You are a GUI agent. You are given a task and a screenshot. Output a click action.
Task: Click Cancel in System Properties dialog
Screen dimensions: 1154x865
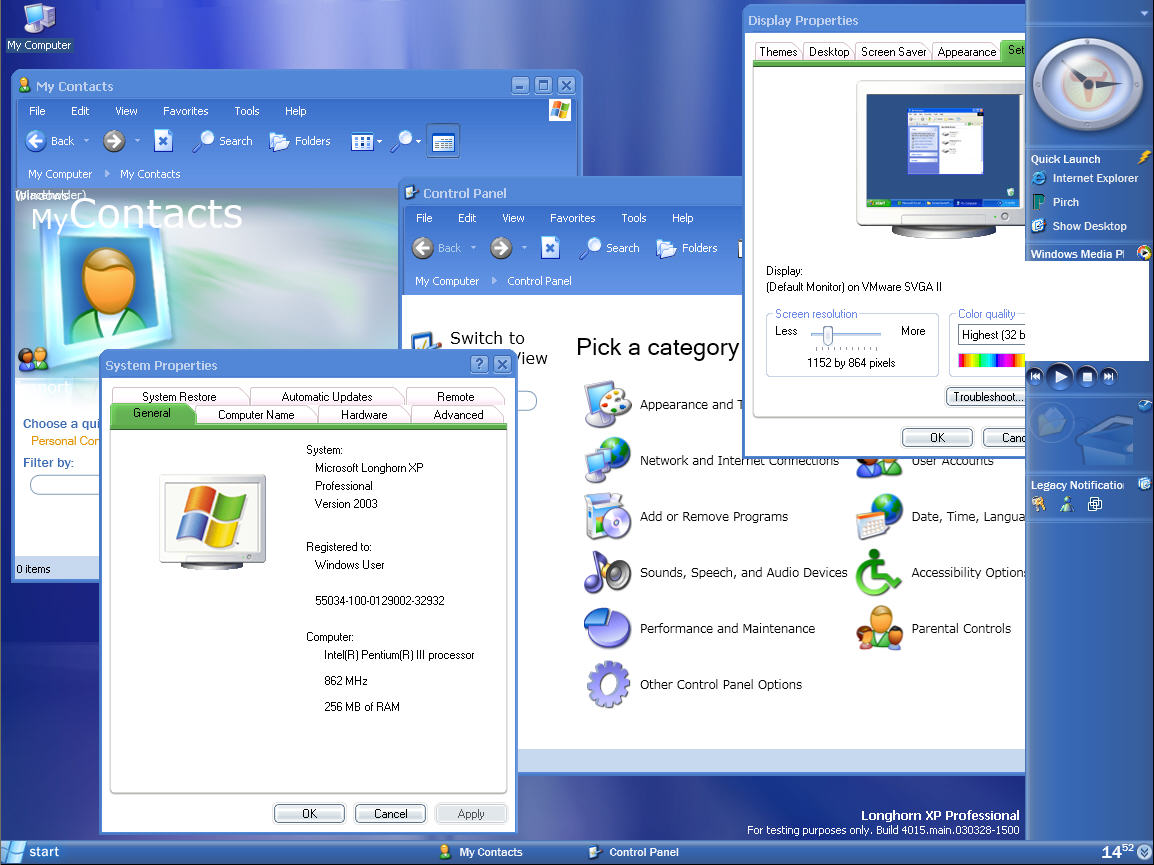[x=390, y=814]
